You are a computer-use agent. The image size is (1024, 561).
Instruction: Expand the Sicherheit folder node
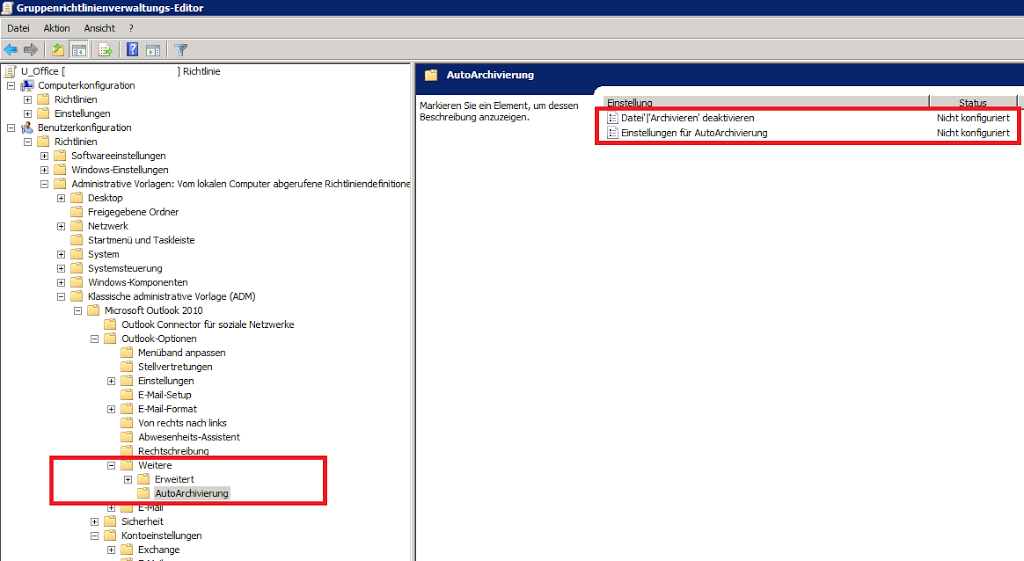point(95,522)
